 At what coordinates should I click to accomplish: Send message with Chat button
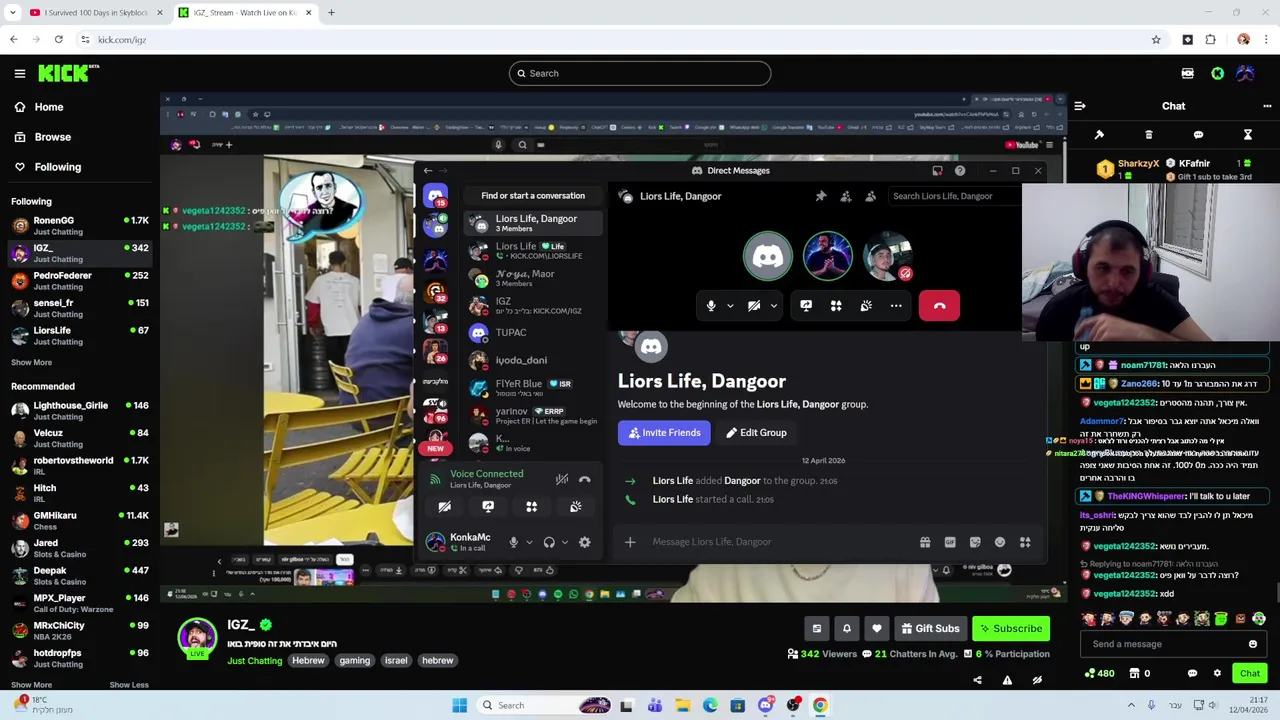click(1250, 673)
